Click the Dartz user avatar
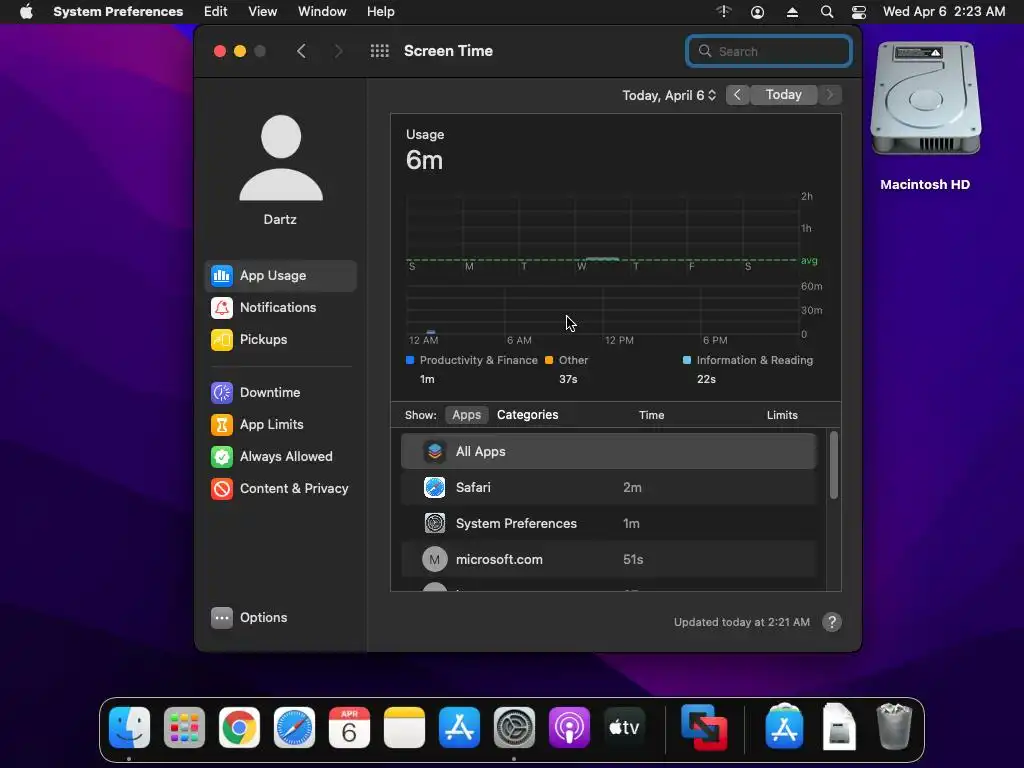 281,157
